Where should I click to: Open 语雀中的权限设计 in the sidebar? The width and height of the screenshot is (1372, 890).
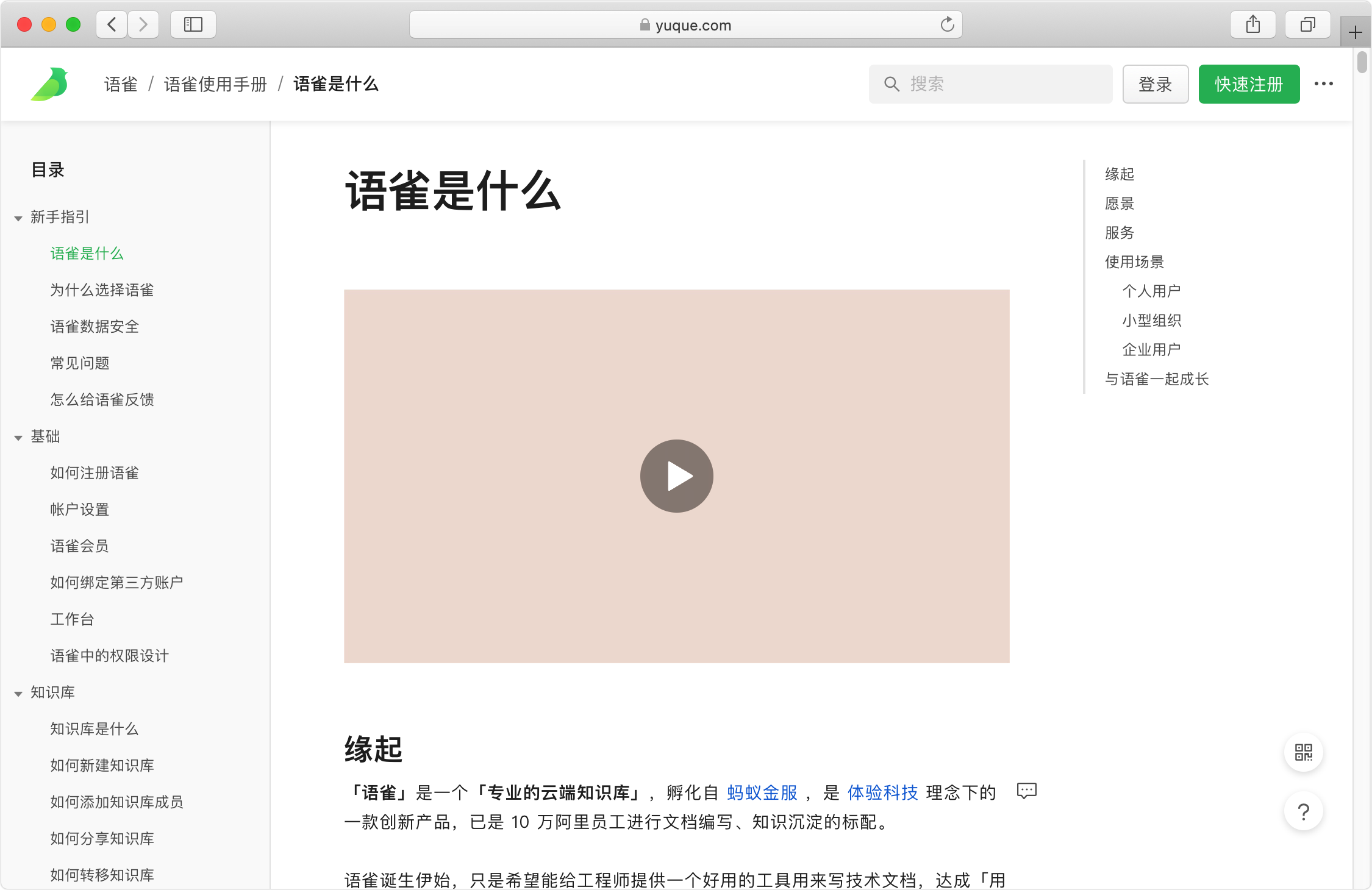109,656
